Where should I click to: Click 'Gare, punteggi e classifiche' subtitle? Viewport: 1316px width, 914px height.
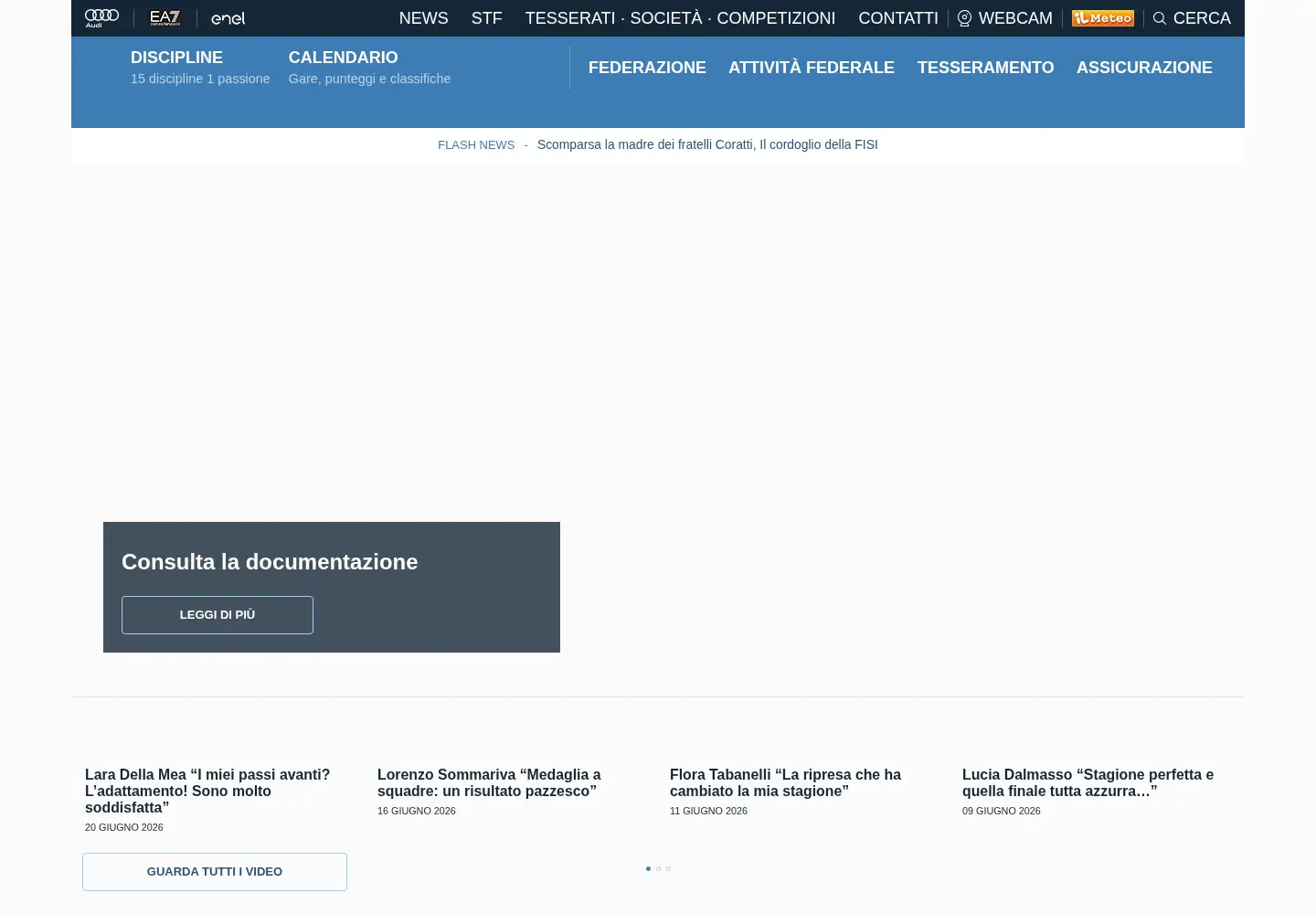coord(369,79)
